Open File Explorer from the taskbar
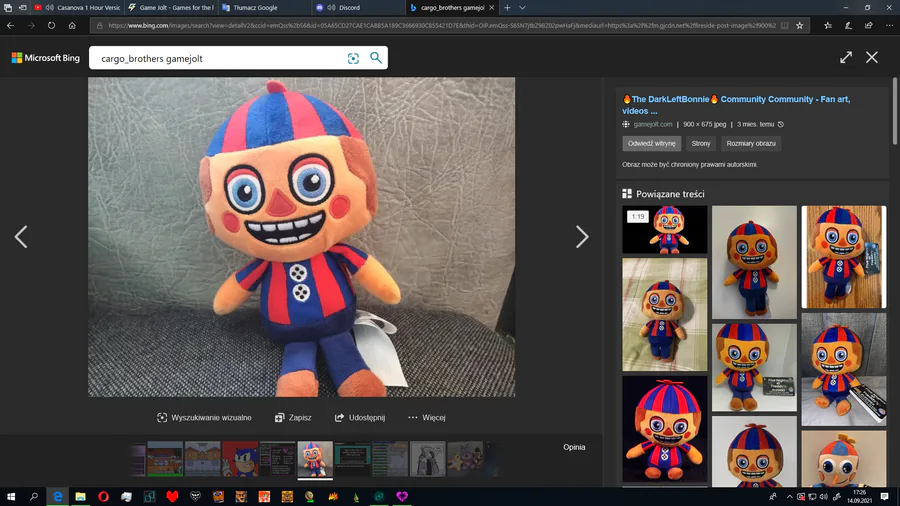This screenshot has height=506, width=900. (80, 496)
